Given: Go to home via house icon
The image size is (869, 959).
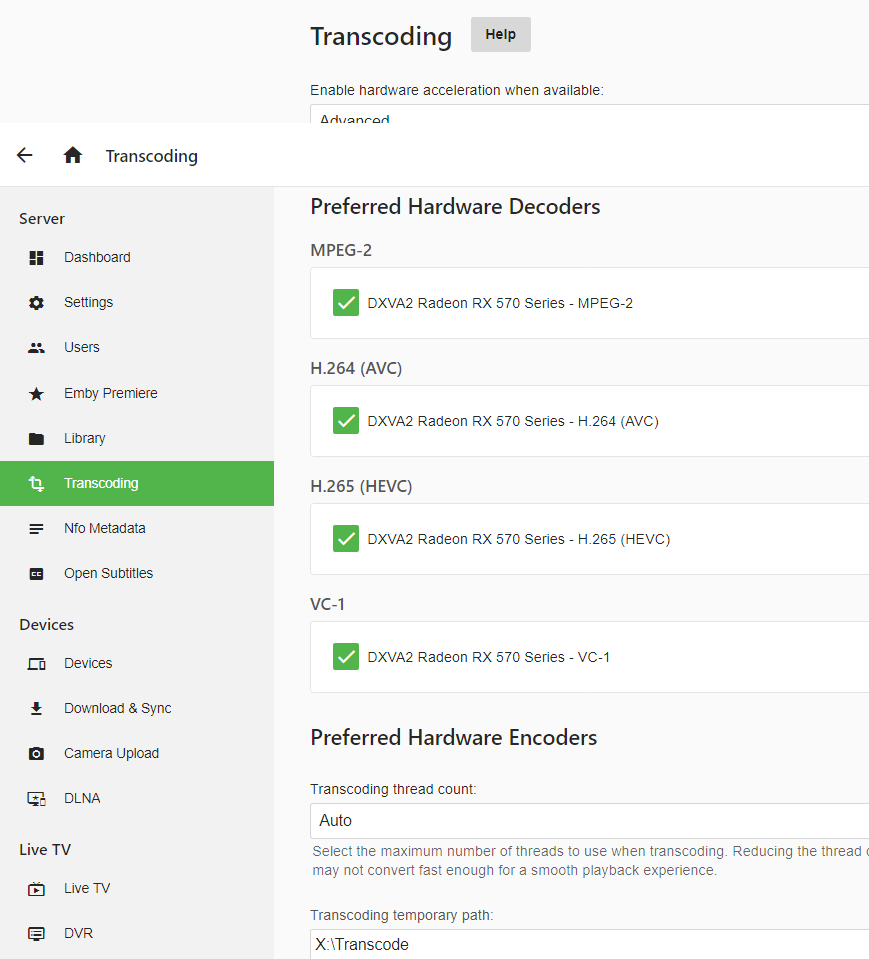Looking at the screenshot, I should [72, 155].
